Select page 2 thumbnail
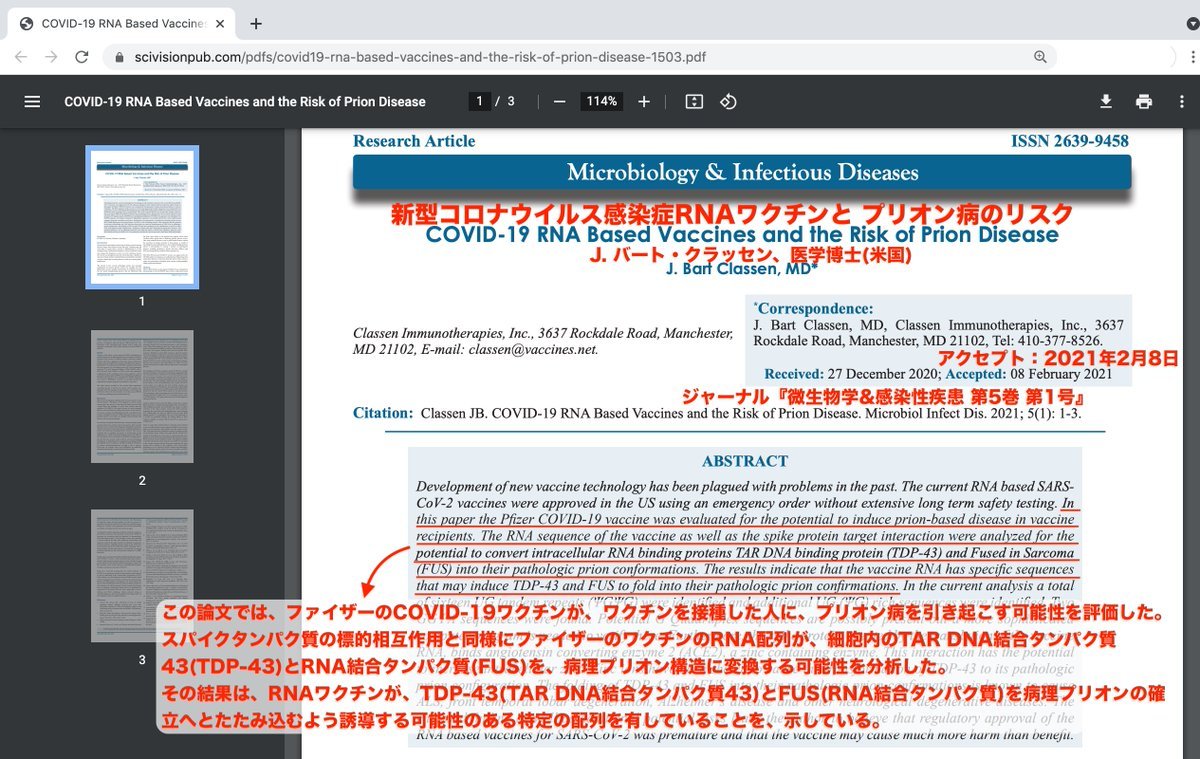Screen dimensions: 1200x759 (142, 396)
